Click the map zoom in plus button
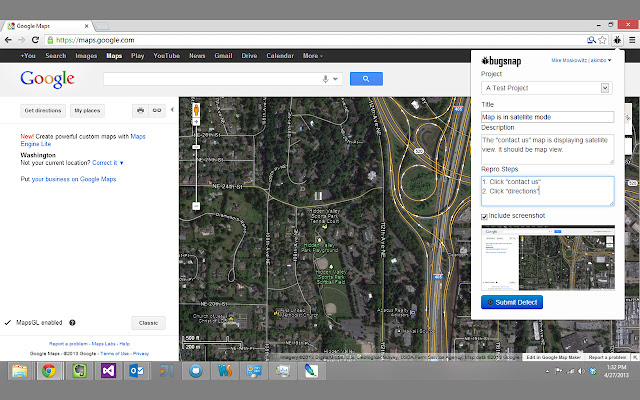The image size is (640, 400). click(196, 122)
